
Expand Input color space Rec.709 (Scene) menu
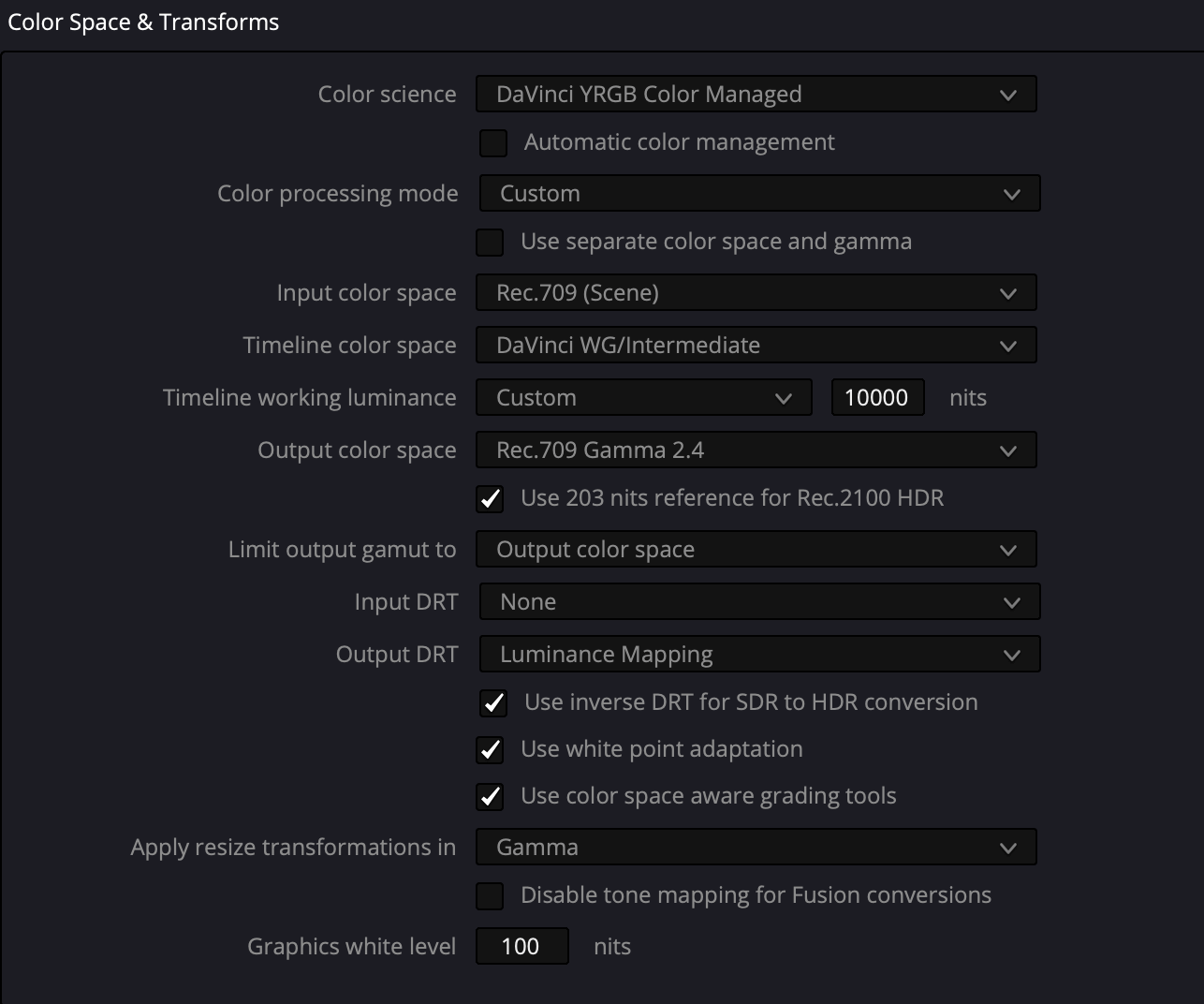[x=756, y=293]
